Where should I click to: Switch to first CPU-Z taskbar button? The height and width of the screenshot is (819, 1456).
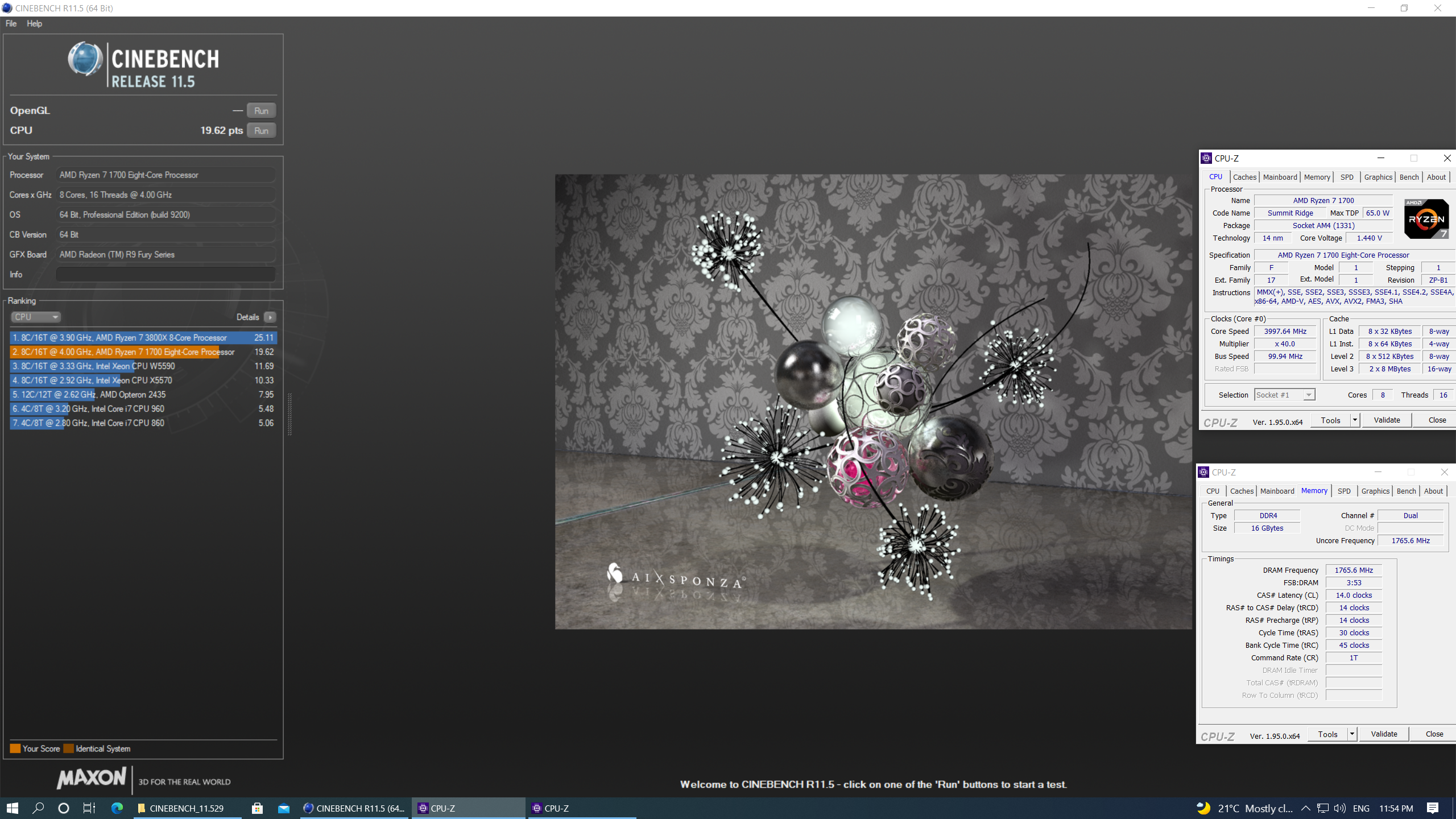point(468,808)
